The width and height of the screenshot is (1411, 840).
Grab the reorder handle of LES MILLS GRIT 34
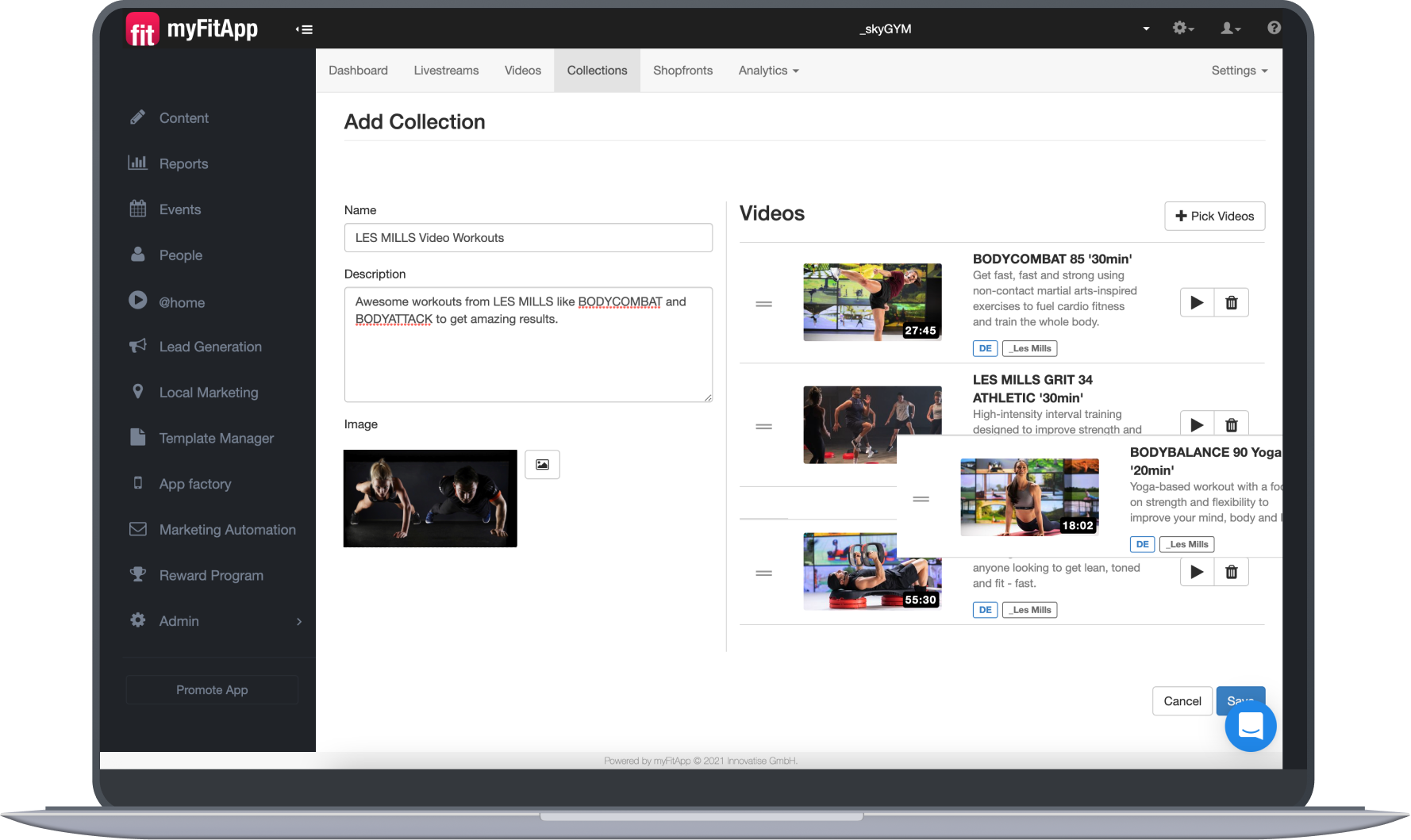[764, 427]
